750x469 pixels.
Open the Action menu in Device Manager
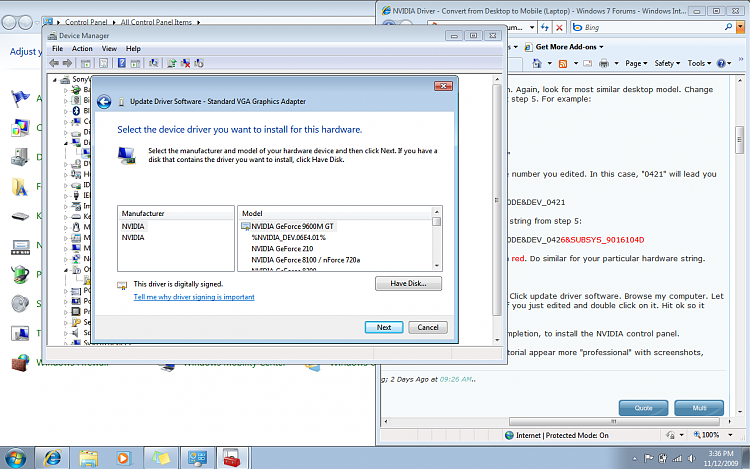(82, 49)
